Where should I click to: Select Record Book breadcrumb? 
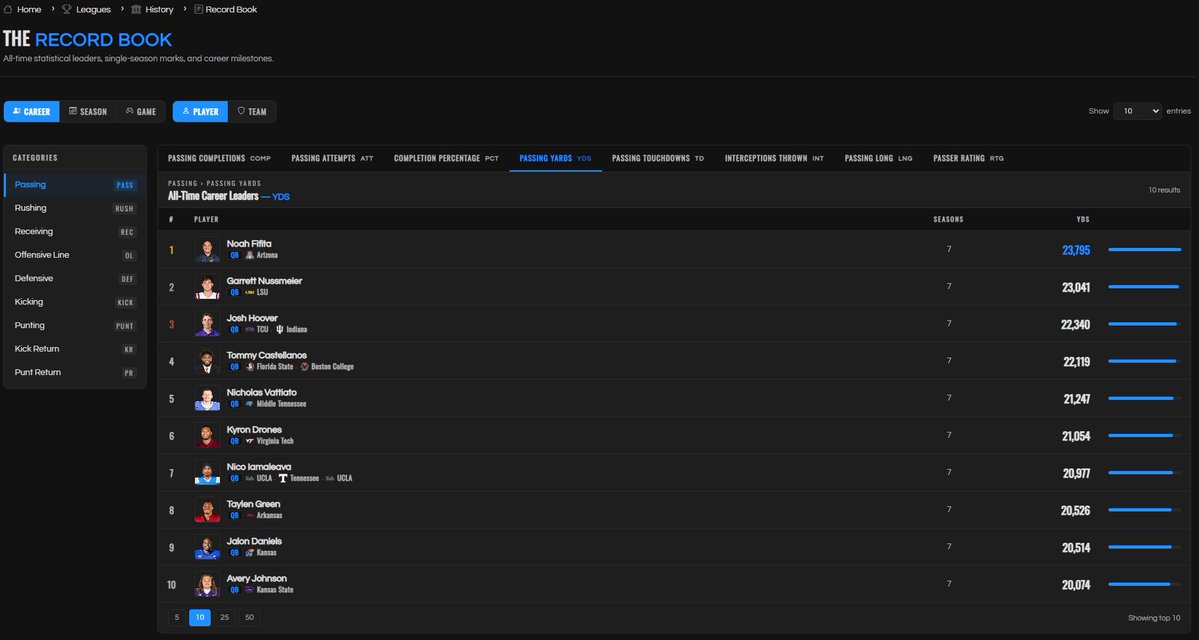(x=226, y=9)
